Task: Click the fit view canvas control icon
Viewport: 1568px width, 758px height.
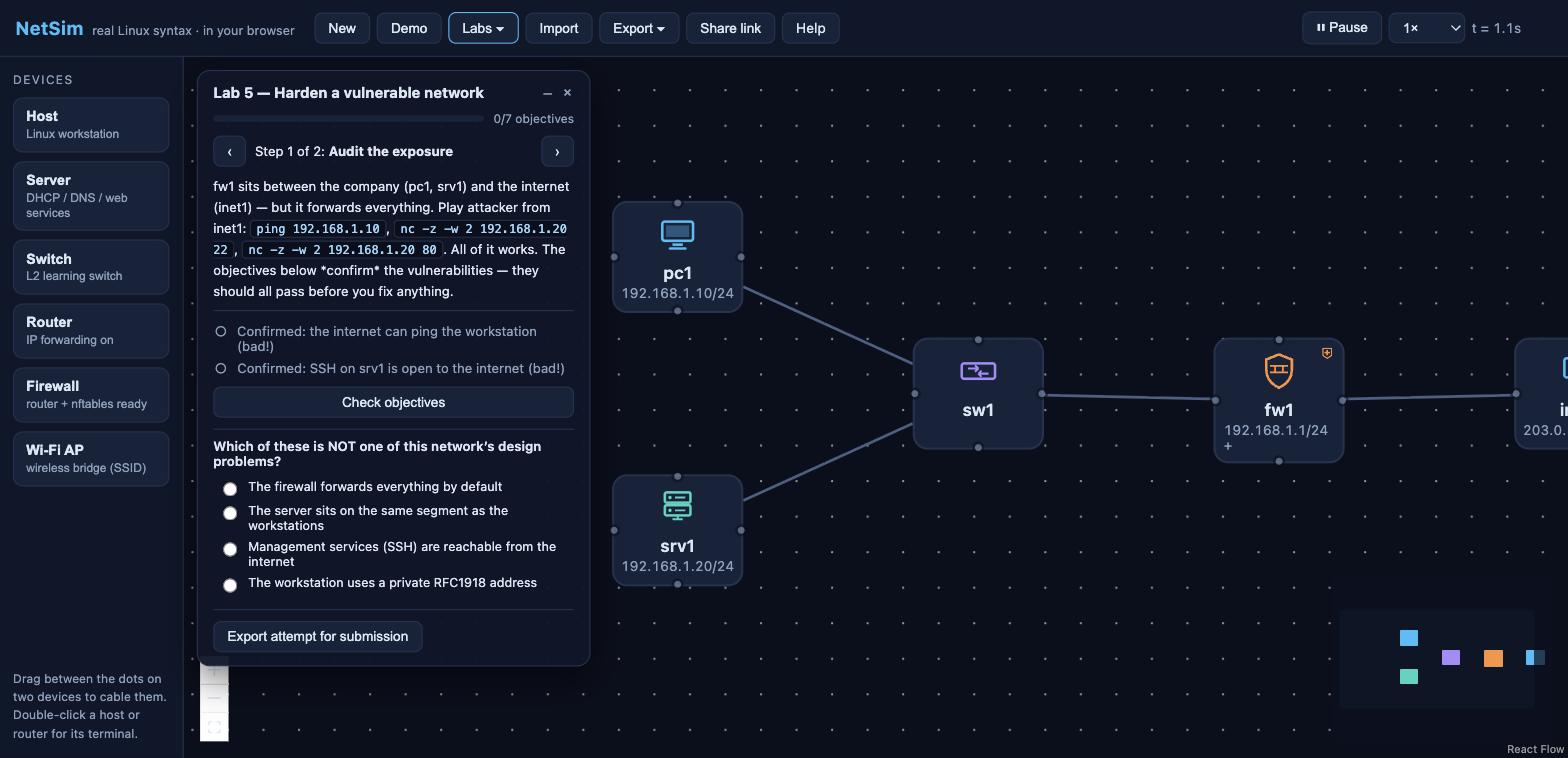Action: coord(214,727)
